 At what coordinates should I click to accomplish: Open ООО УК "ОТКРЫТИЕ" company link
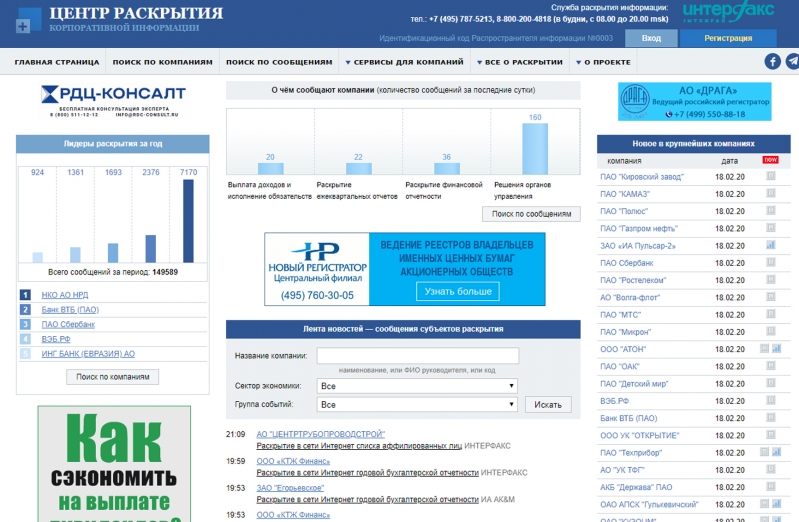tap(640, 435)
